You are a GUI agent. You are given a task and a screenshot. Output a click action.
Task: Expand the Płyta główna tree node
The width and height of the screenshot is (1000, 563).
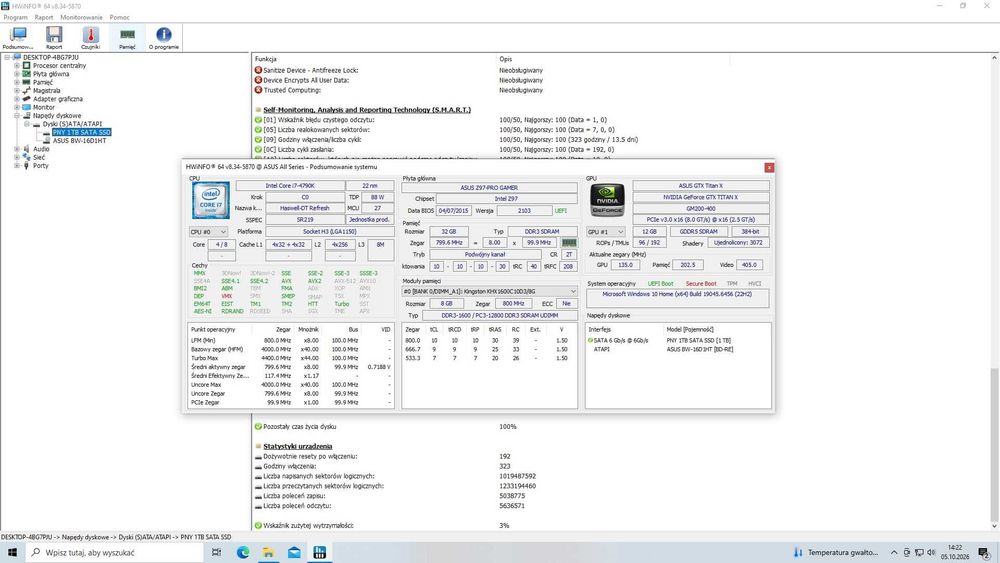(17, 73)
